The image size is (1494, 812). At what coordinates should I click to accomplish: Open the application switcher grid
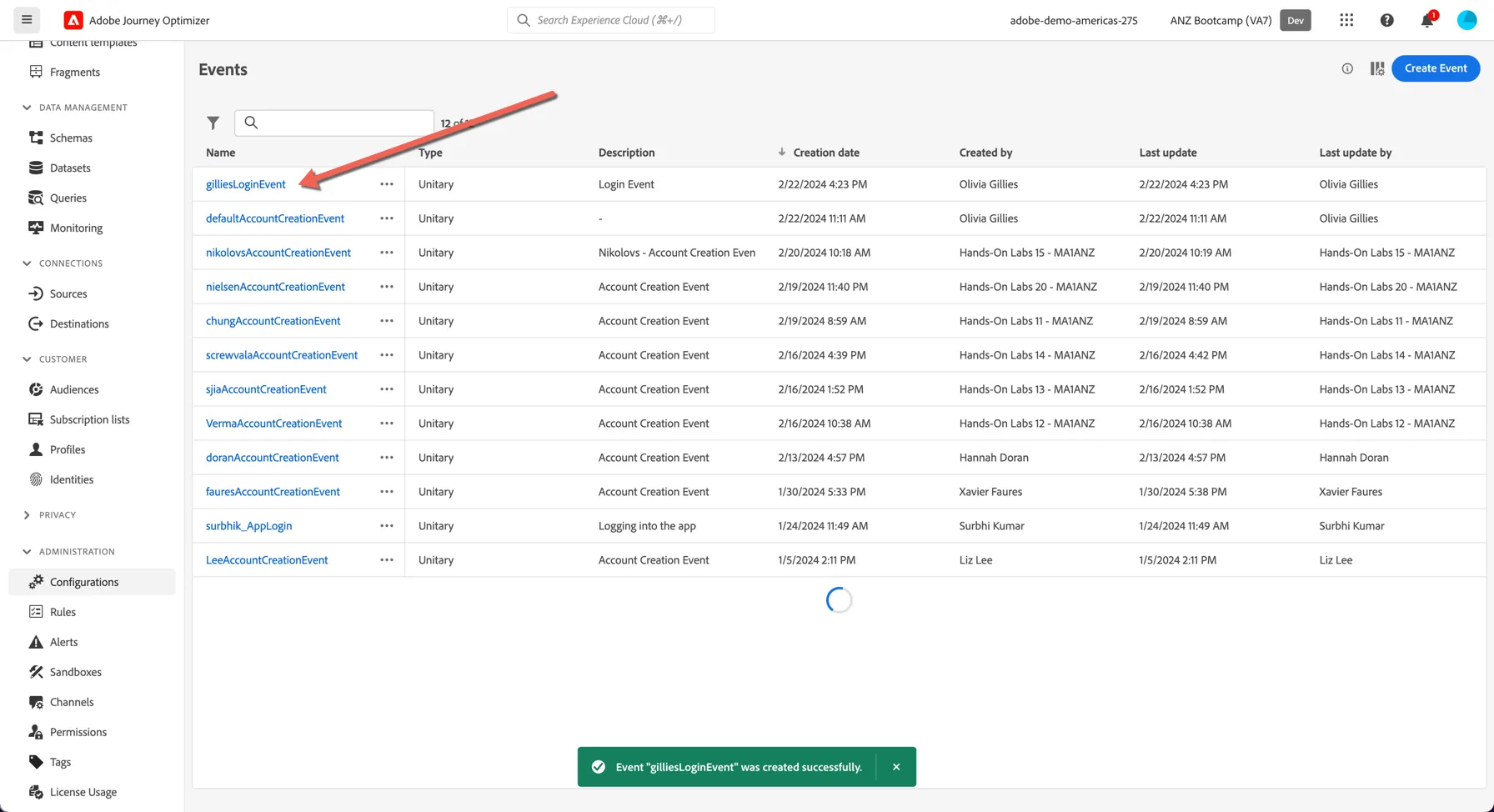click(1346, 20)
